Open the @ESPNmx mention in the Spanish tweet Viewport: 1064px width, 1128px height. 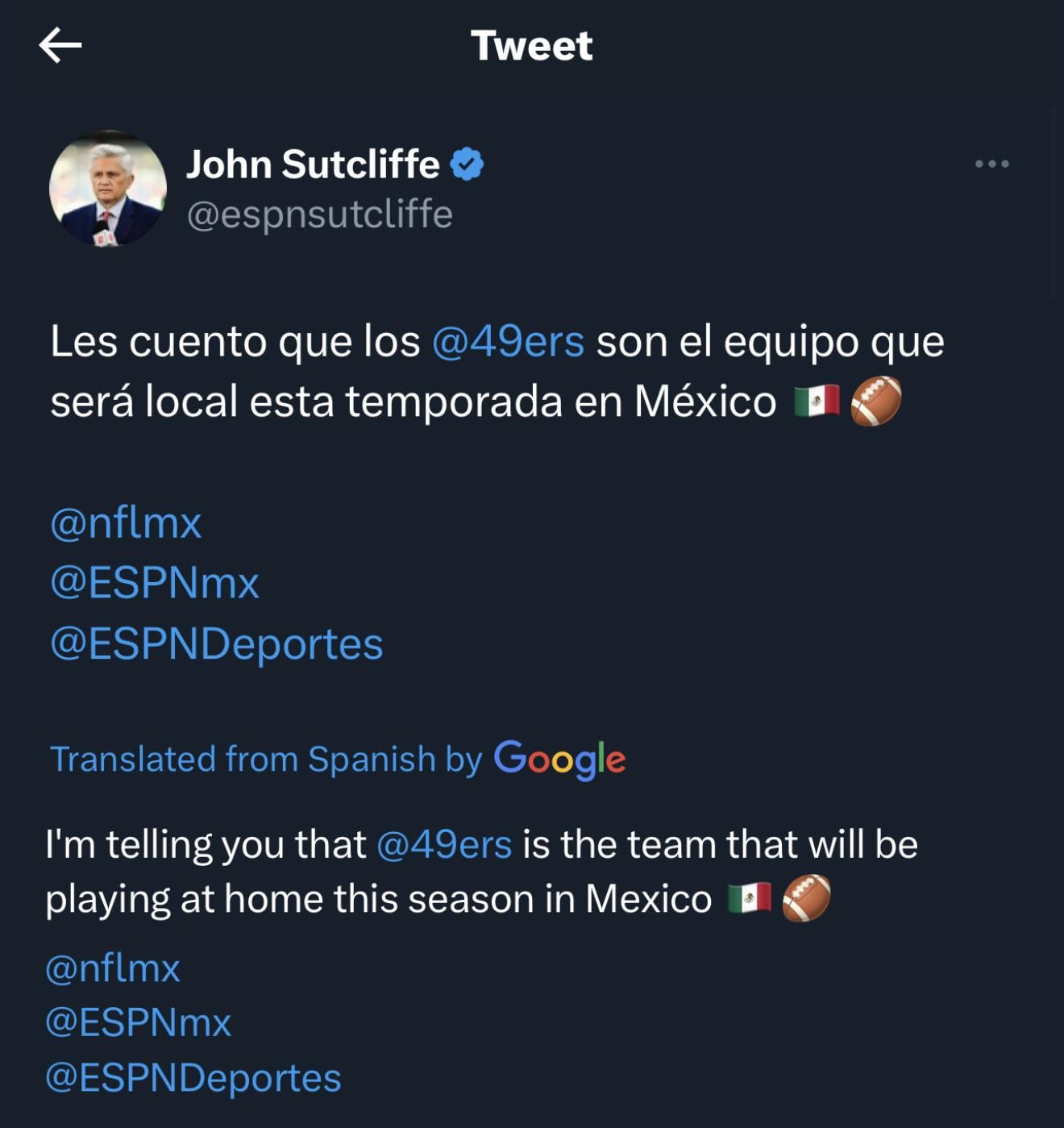tap(155, 583)
